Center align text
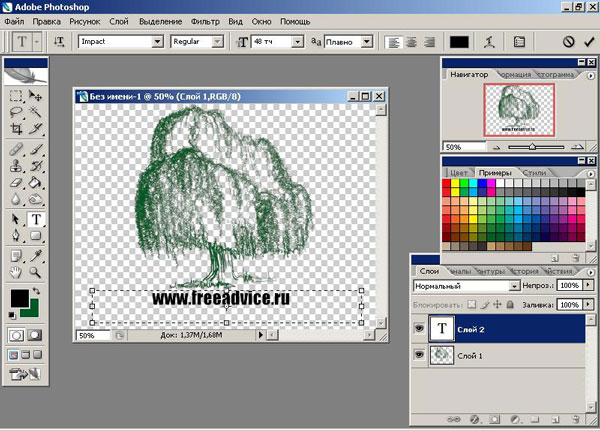The width and height of the screenshot is (600, 431). pyautogui.click(x=411, y=42)
